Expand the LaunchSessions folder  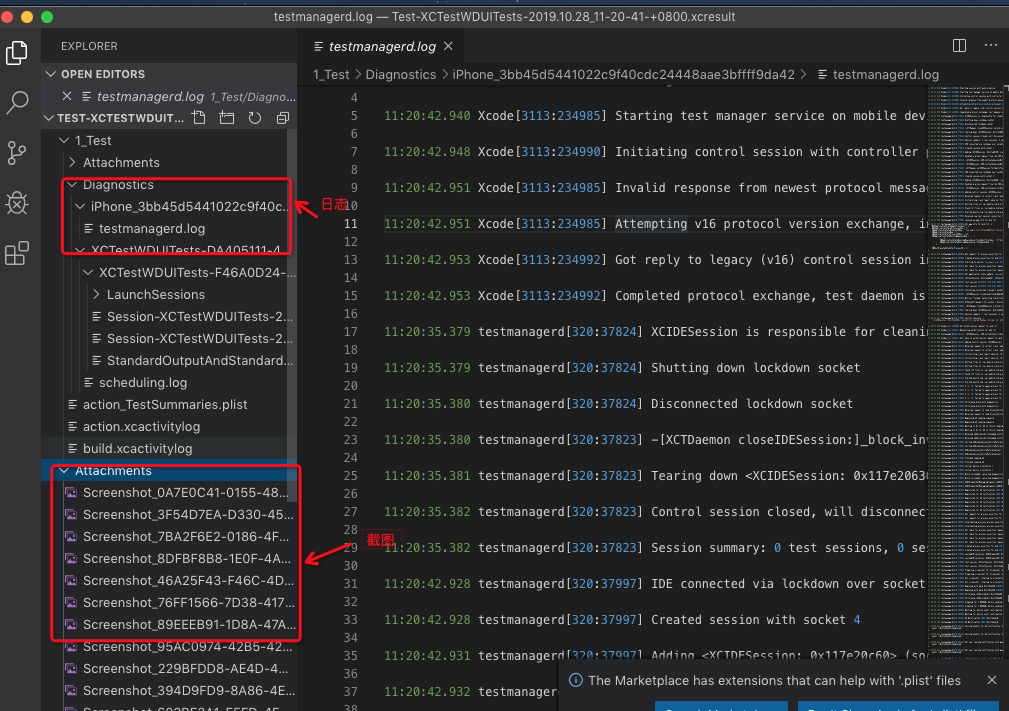[x=96, y=295]
